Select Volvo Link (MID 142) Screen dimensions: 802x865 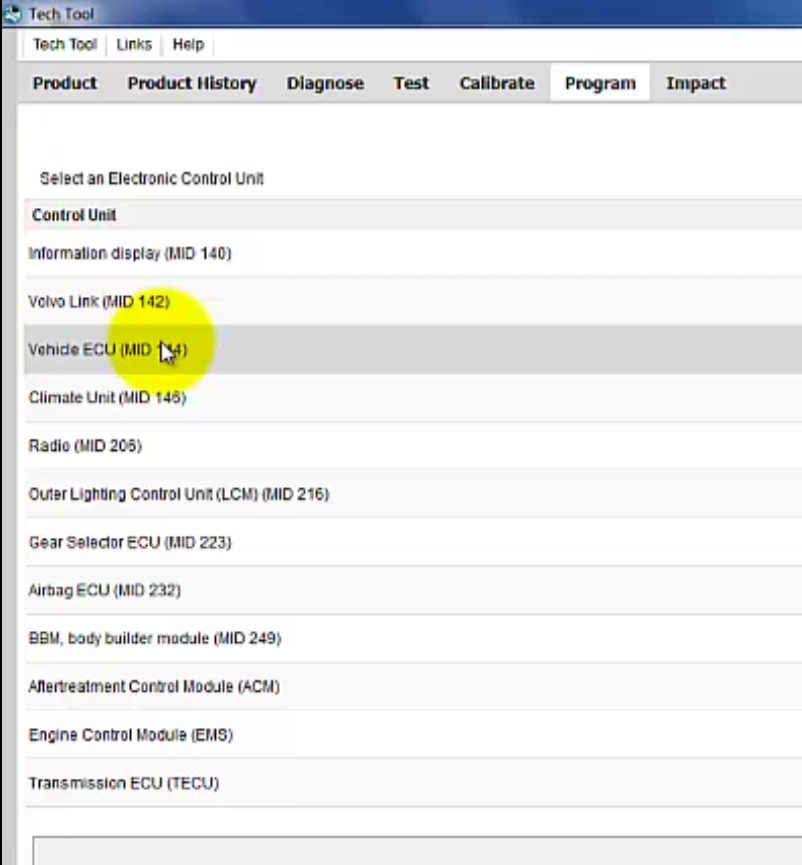coord(99,301)
